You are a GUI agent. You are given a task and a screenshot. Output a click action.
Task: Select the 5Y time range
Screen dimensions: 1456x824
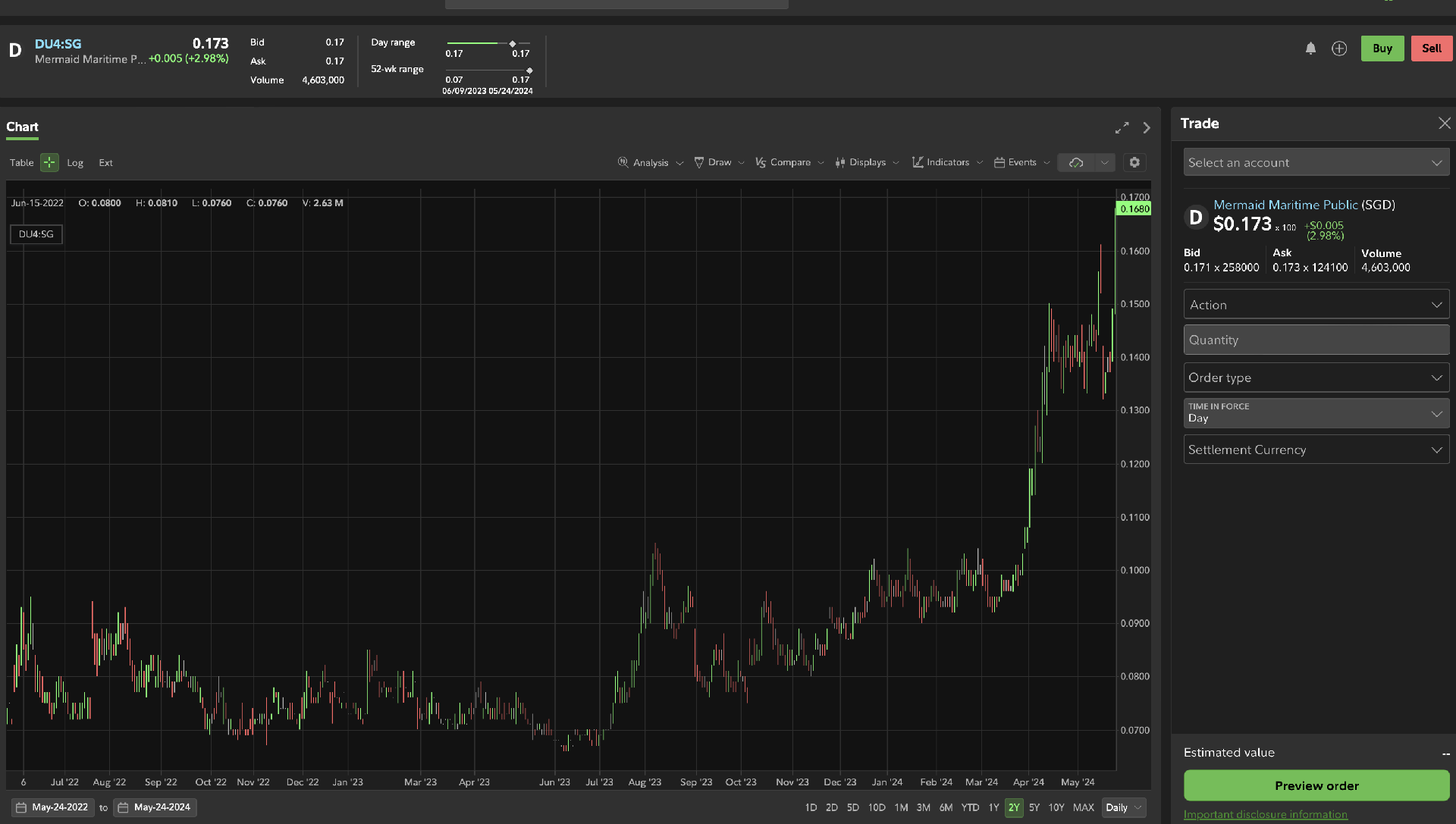click(1034, 807)
